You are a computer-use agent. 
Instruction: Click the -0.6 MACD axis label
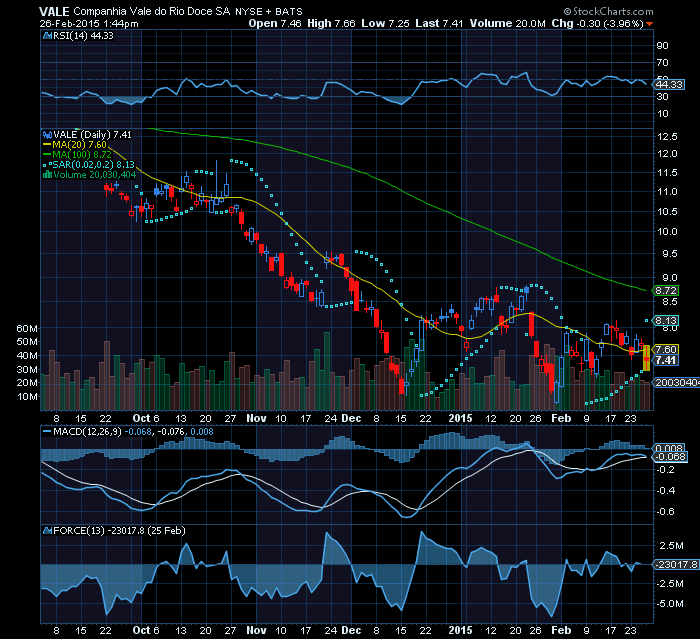coord(665,512)
